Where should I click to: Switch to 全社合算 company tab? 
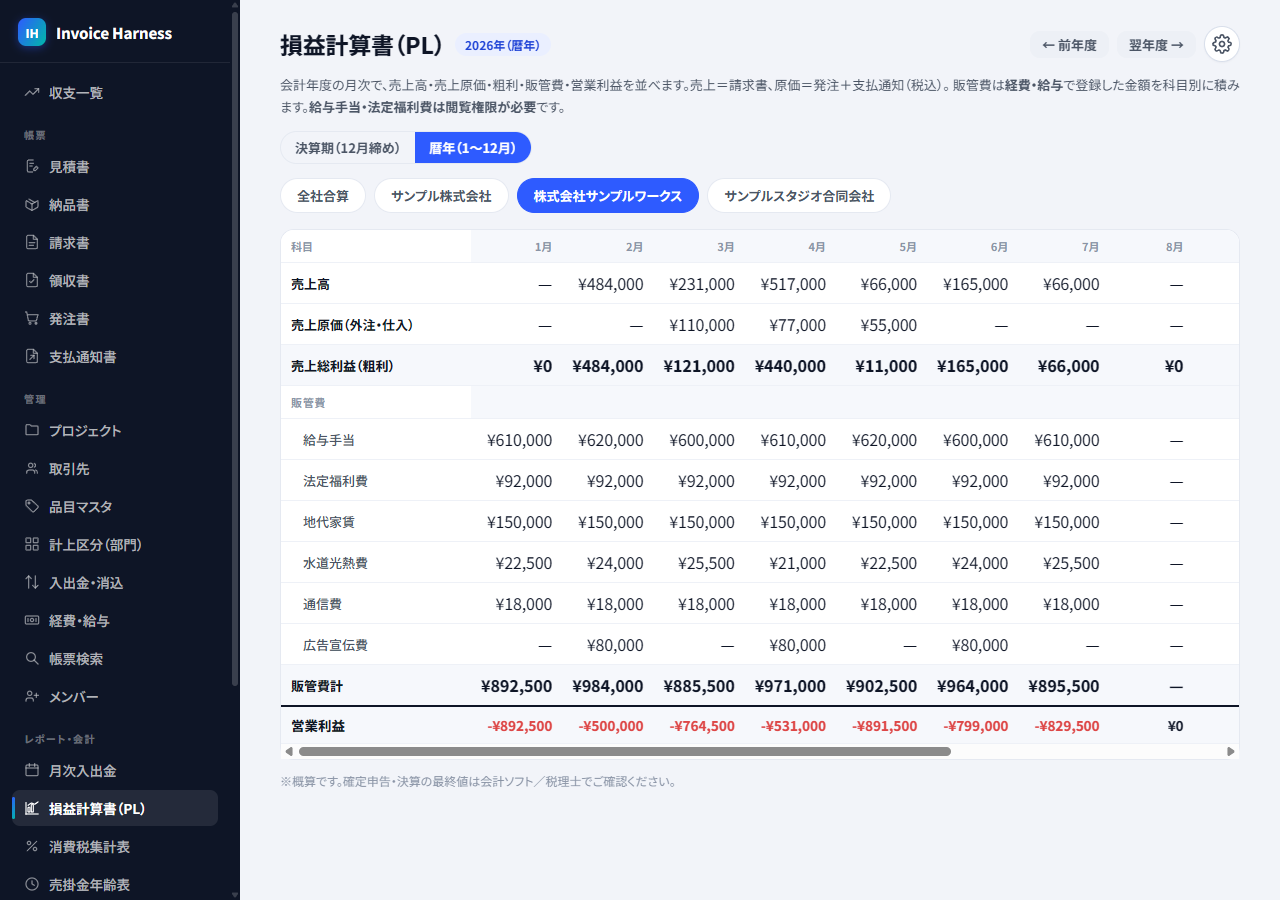click(323, 196)
